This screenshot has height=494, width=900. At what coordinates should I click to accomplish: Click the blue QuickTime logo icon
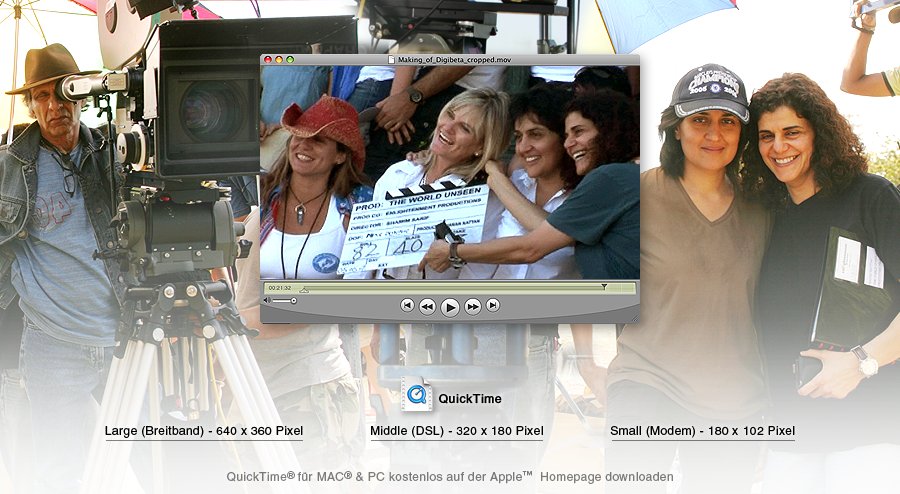point(416,396)
